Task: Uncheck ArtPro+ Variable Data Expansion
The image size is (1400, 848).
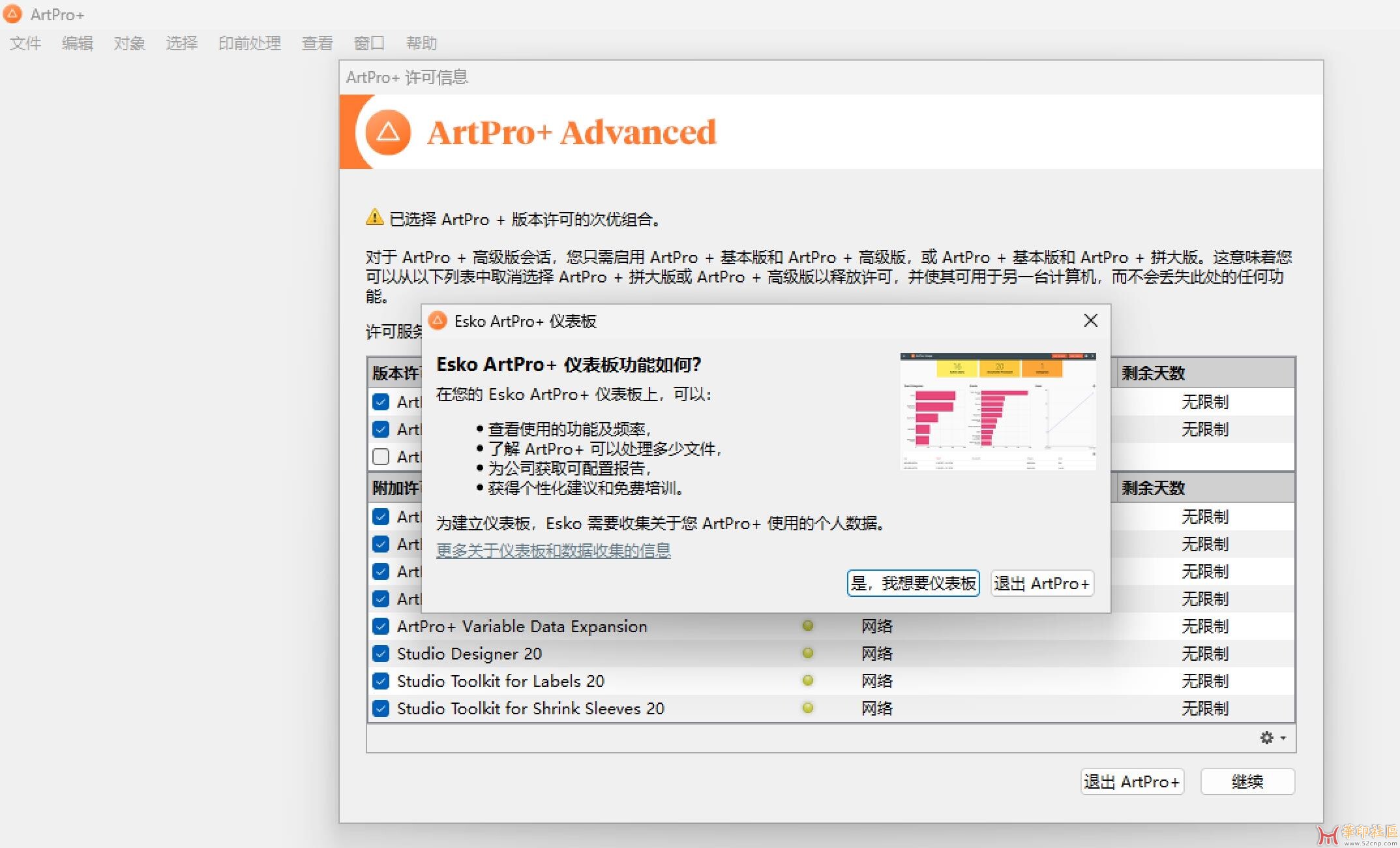Action: 381,626
